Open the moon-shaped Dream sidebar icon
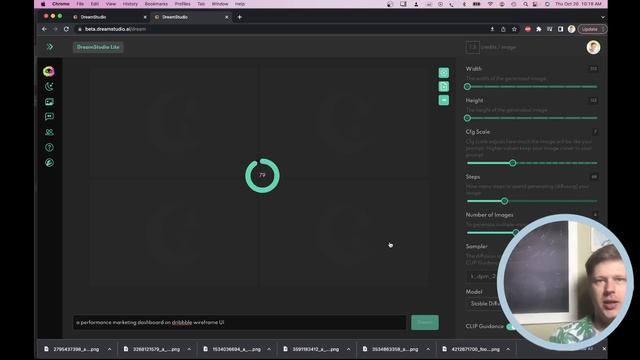 click(49, 87)
